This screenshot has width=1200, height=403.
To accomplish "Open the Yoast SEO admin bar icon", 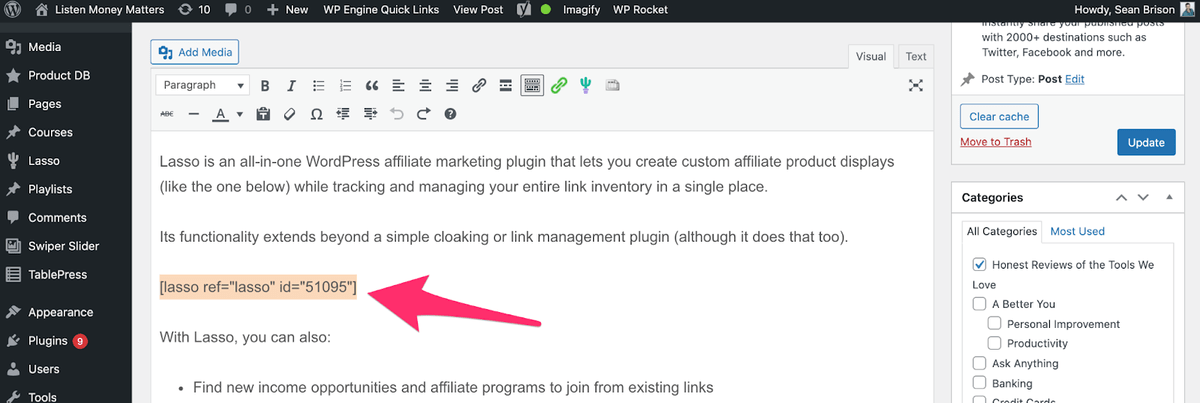I will (x=524, y=9).
